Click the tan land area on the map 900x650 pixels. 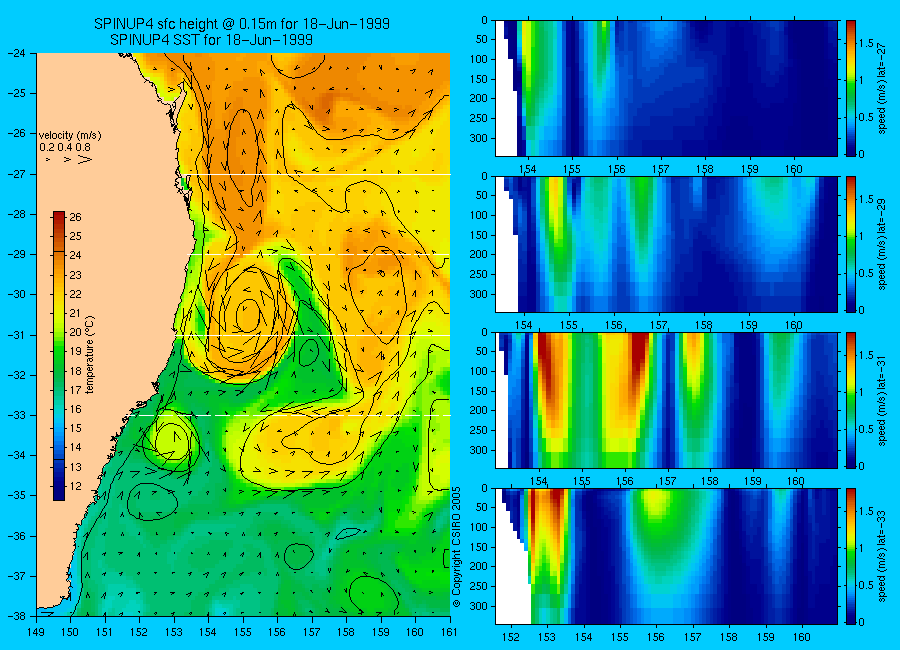tap(103, 287)
